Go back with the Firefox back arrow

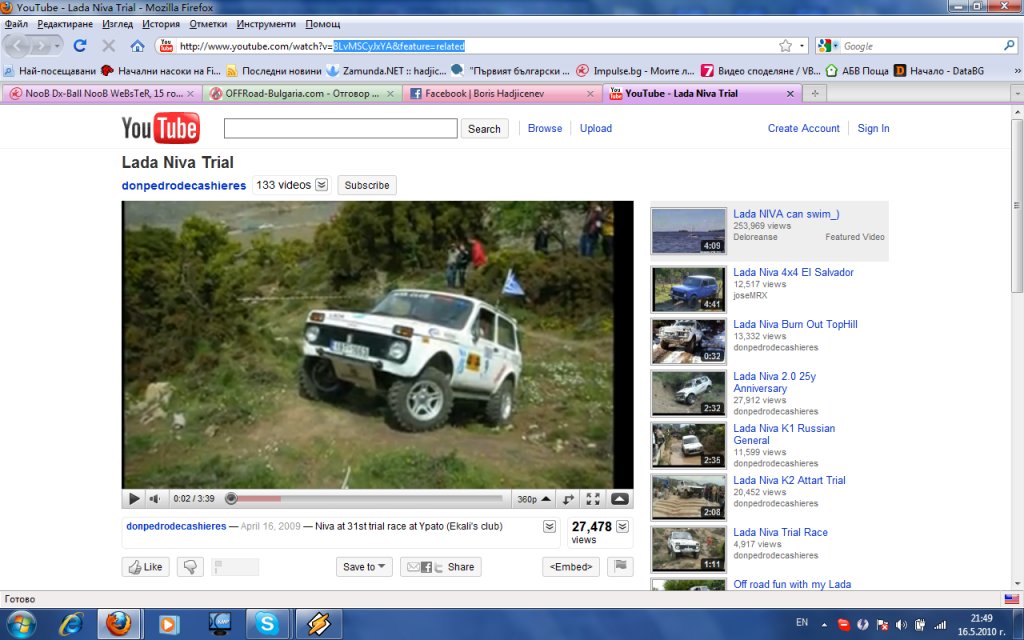pos(18,46)
